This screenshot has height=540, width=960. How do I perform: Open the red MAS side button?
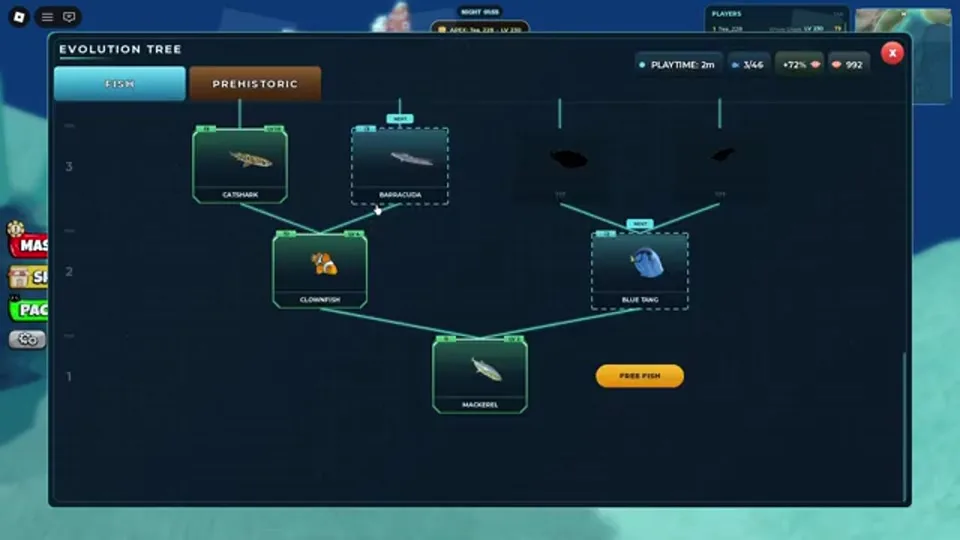coord(28,245)
